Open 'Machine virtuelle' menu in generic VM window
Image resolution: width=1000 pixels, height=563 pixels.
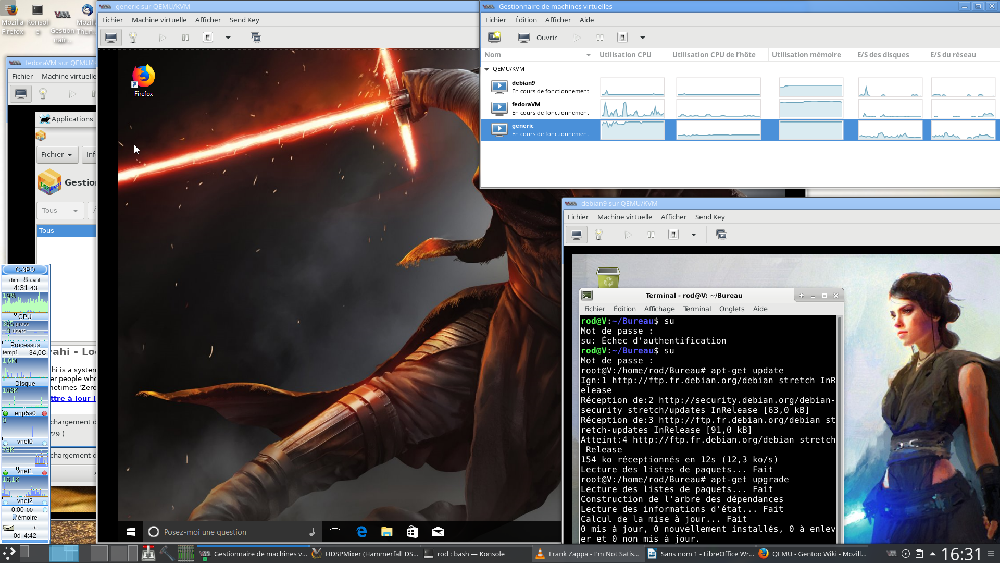tap(159, 19)
